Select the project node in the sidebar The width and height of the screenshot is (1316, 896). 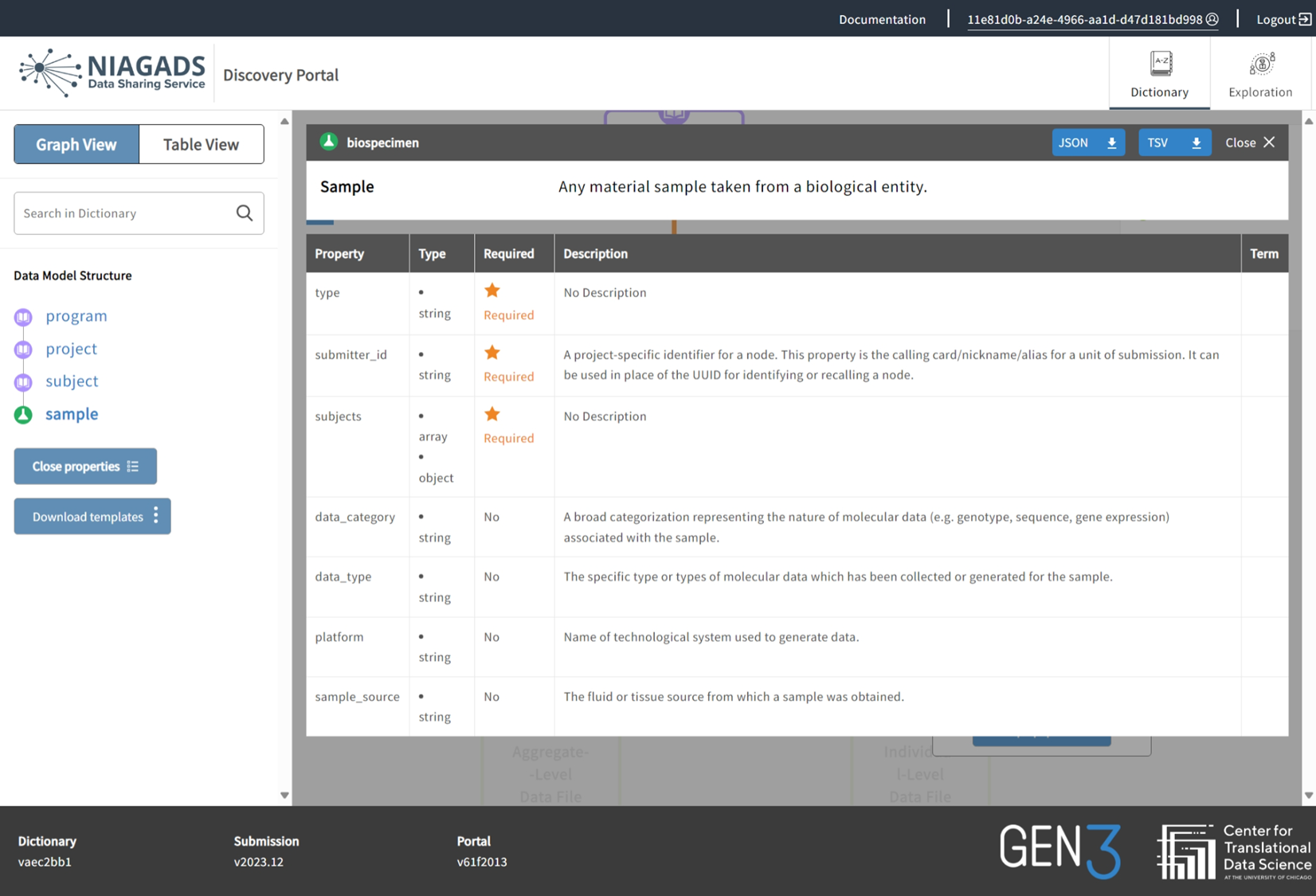pos(71,349)
